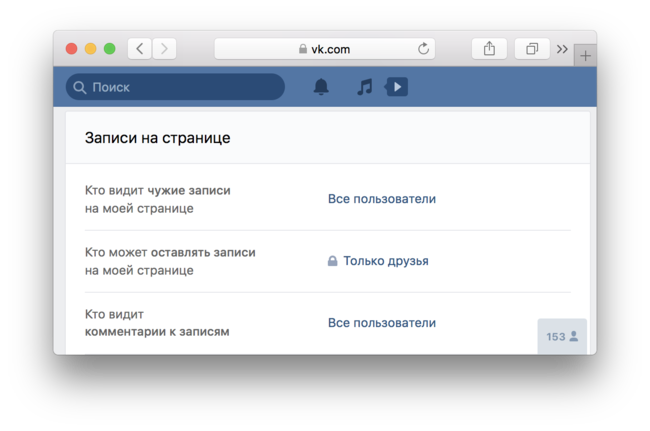The width and height of the screenshot is (650, 431).
Task: Focus the "Поиск" search field
Action: 180,87
